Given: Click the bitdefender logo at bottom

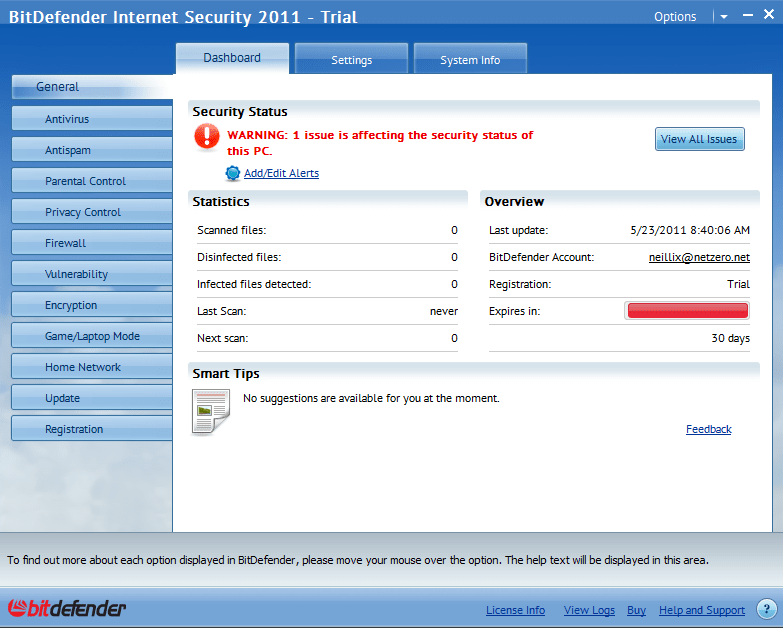Looking at the screenshot, I should click(x=66, y=609).
